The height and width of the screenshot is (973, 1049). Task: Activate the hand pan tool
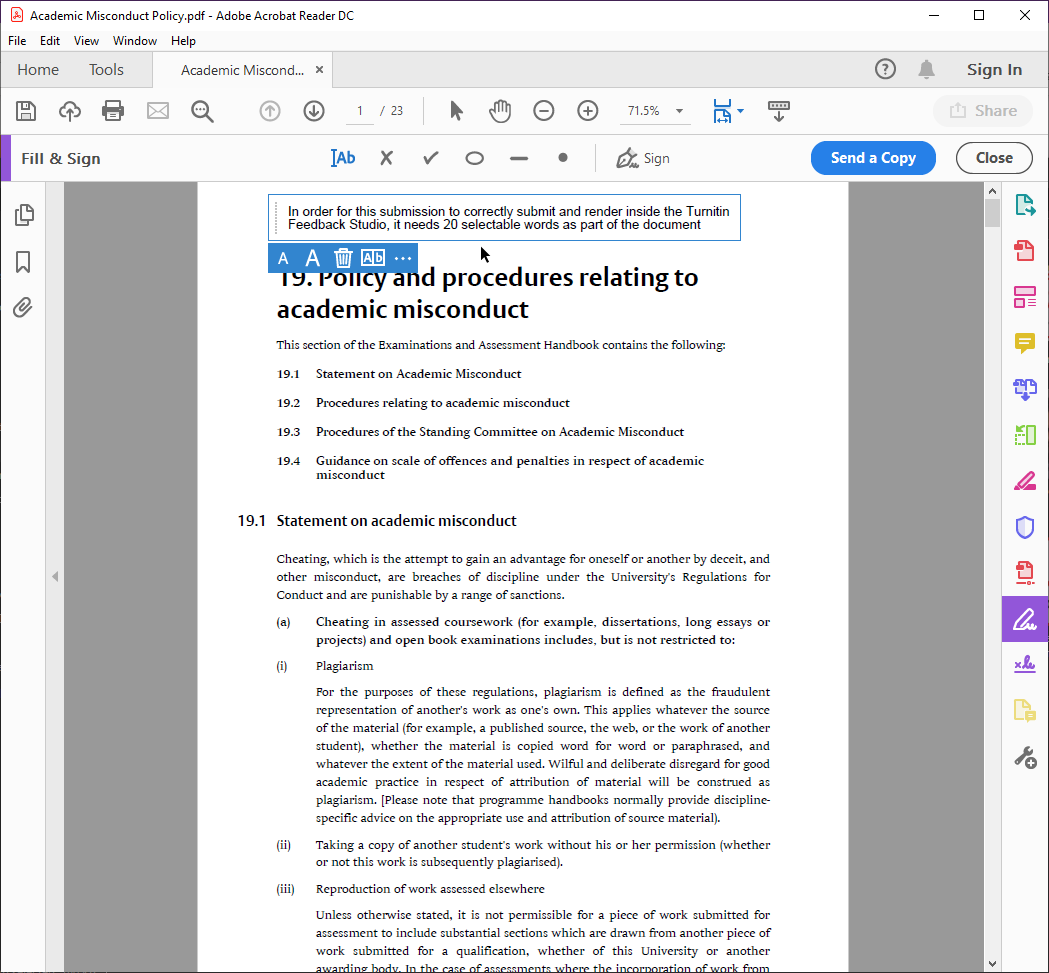click(x=500, y=110)
